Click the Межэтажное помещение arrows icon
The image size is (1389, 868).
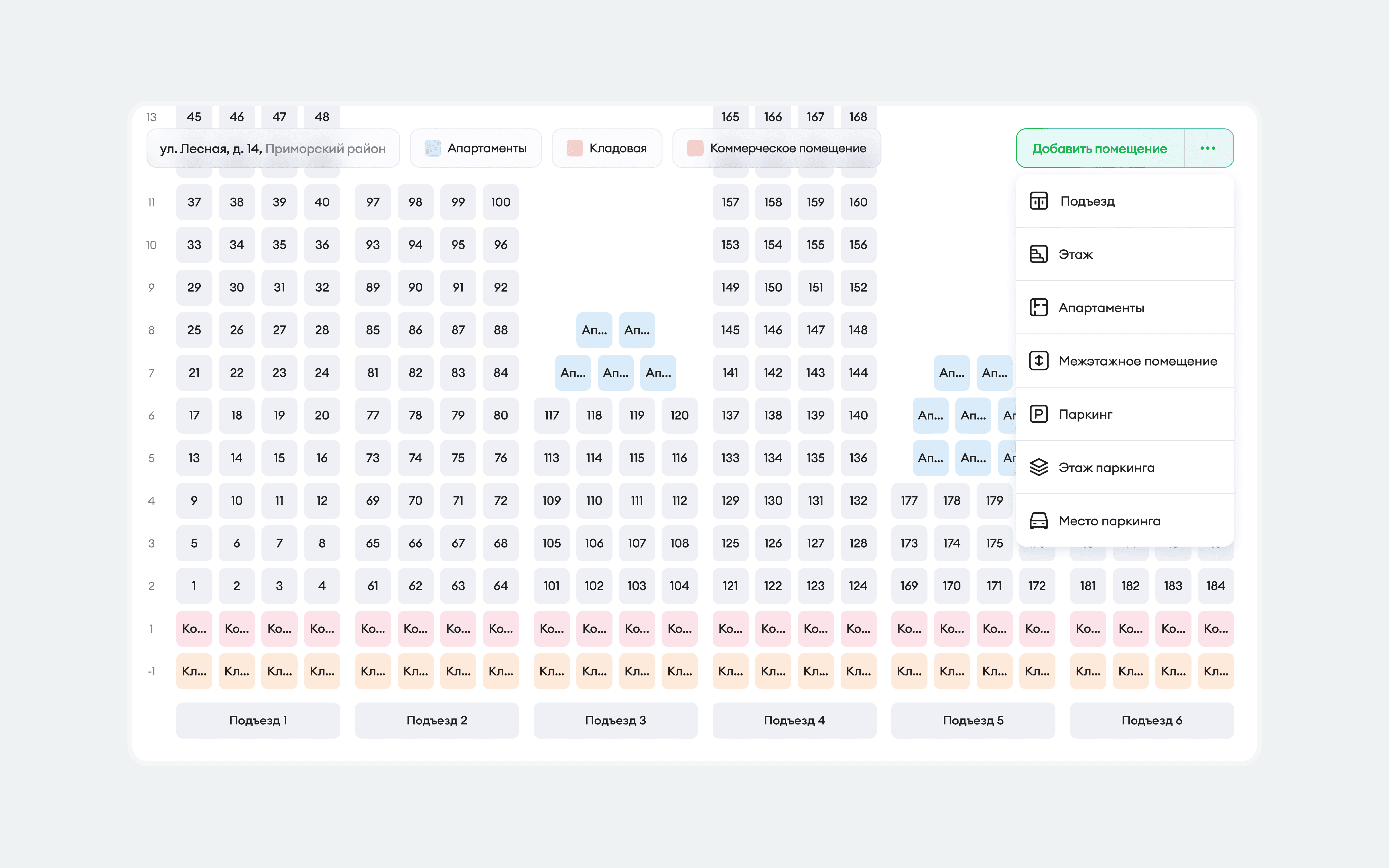point(1038,361)
